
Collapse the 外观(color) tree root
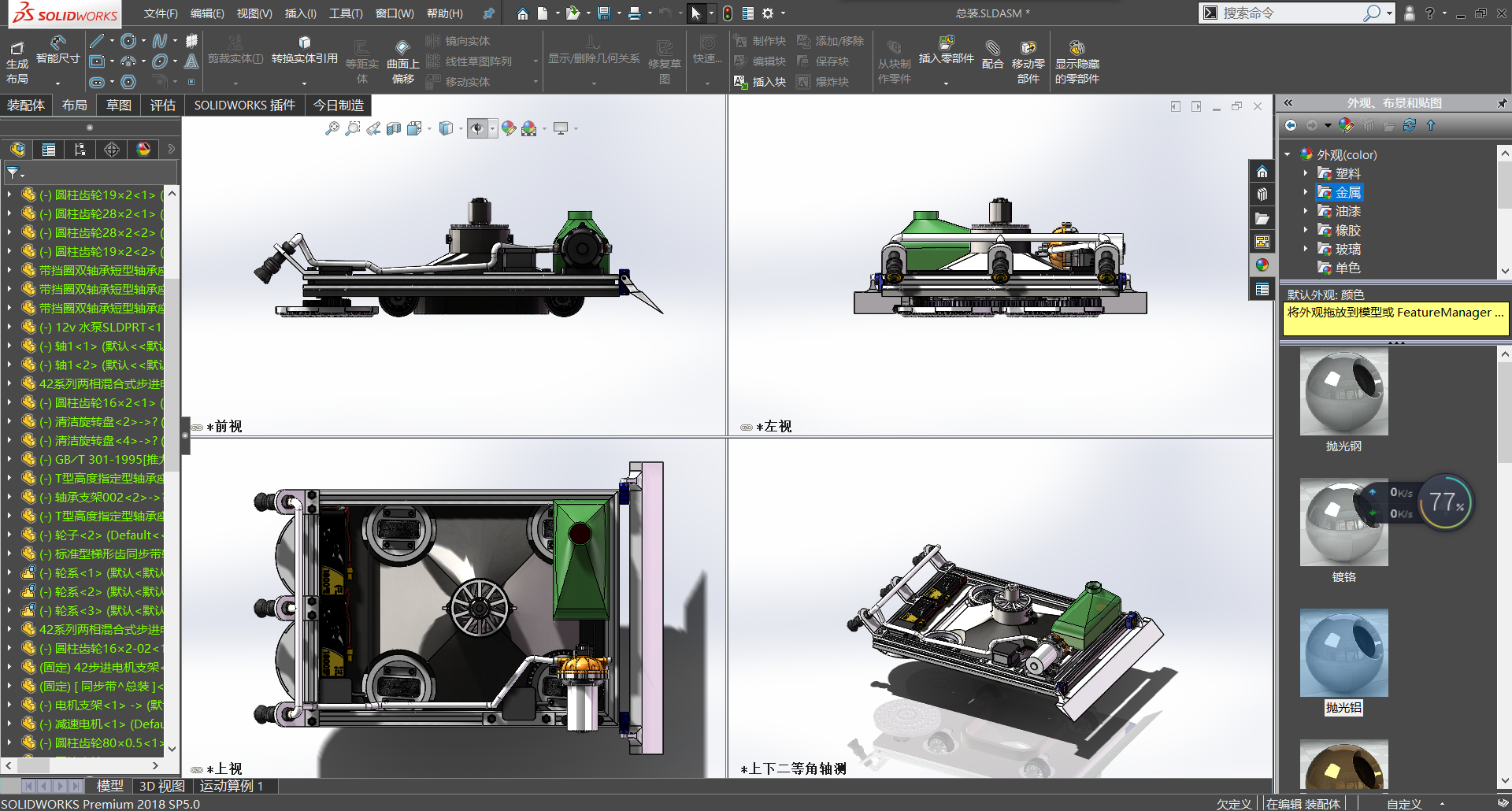pos(1288,155)
